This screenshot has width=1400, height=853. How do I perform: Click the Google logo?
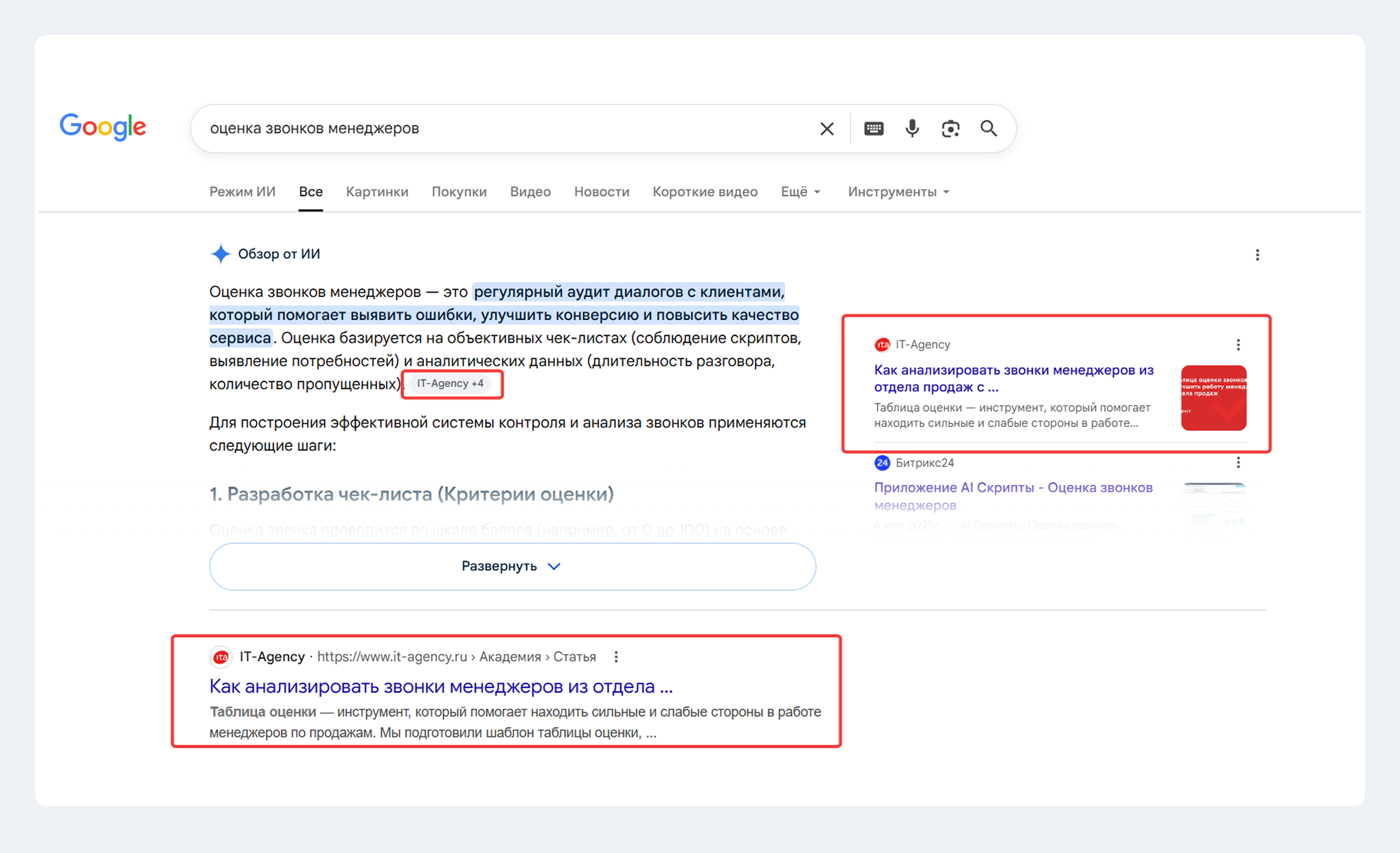pos(103,127)
